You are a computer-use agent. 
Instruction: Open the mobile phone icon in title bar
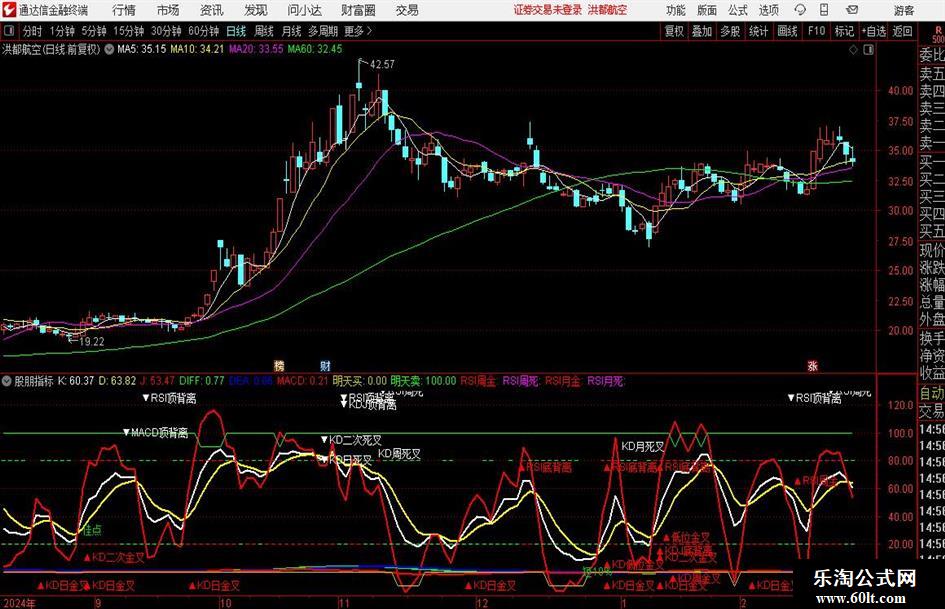[824, 10]
